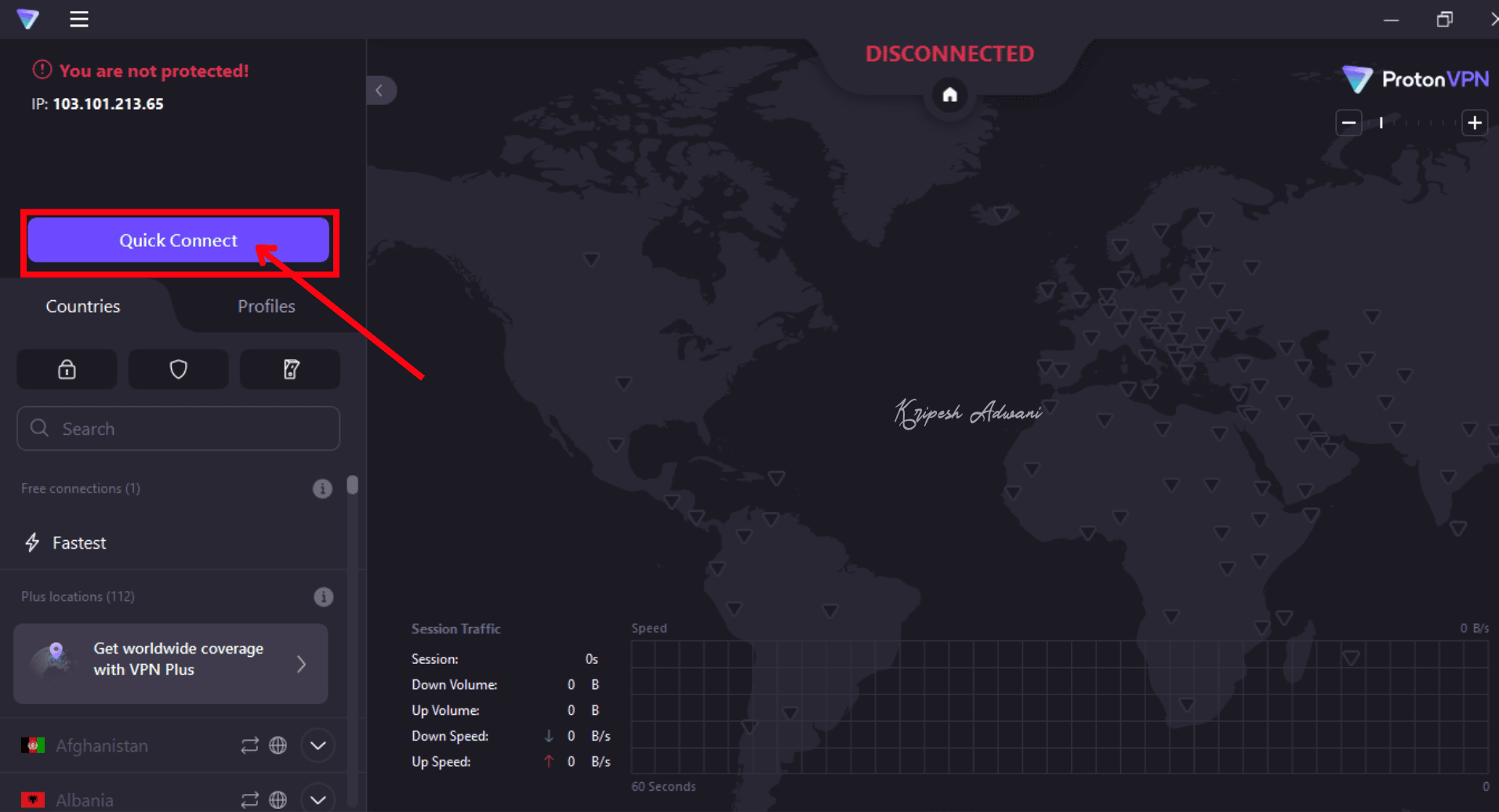The width and height of the screenshot is (1499, 812).
Task: Expand the Afghanistan server list
Action: pyautogui.click(x=318, y=745)
